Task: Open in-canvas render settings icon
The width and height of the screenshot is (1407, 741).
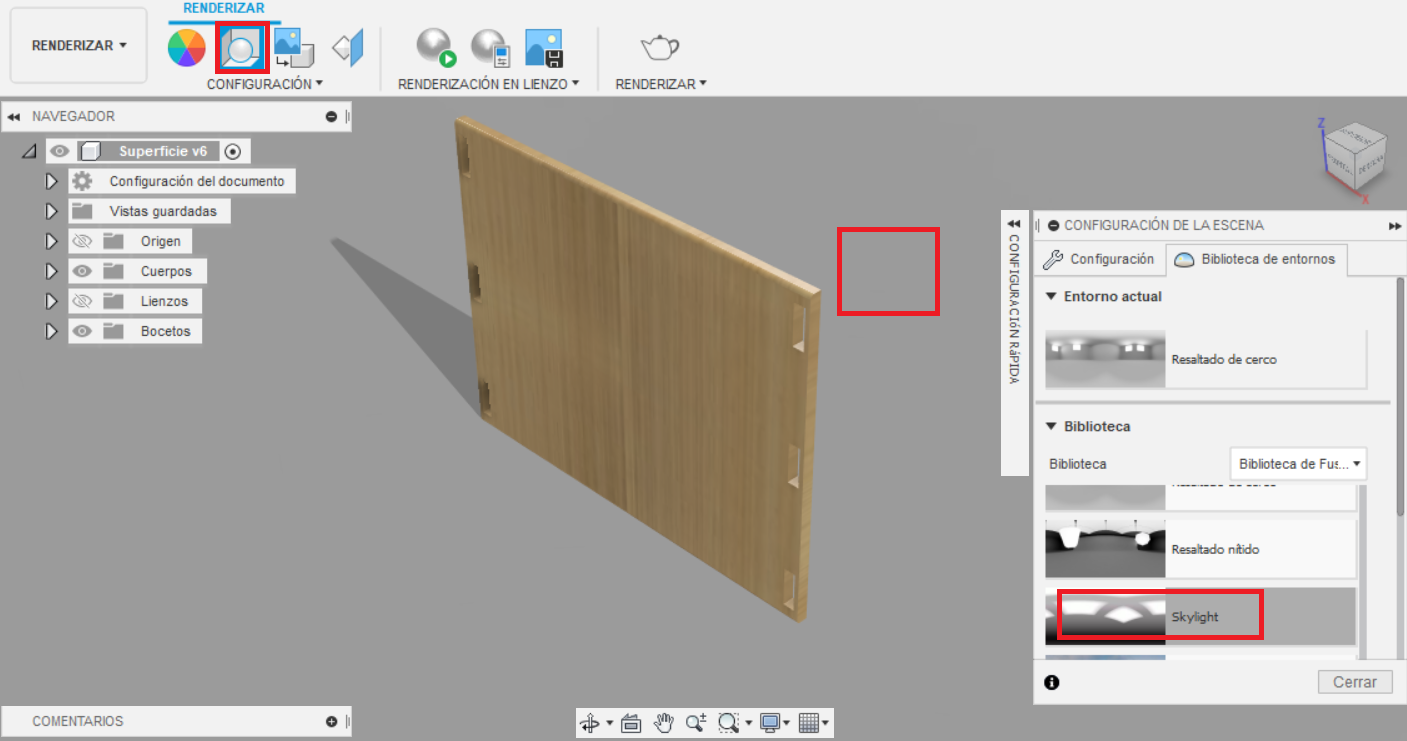Action: [491, 47]
